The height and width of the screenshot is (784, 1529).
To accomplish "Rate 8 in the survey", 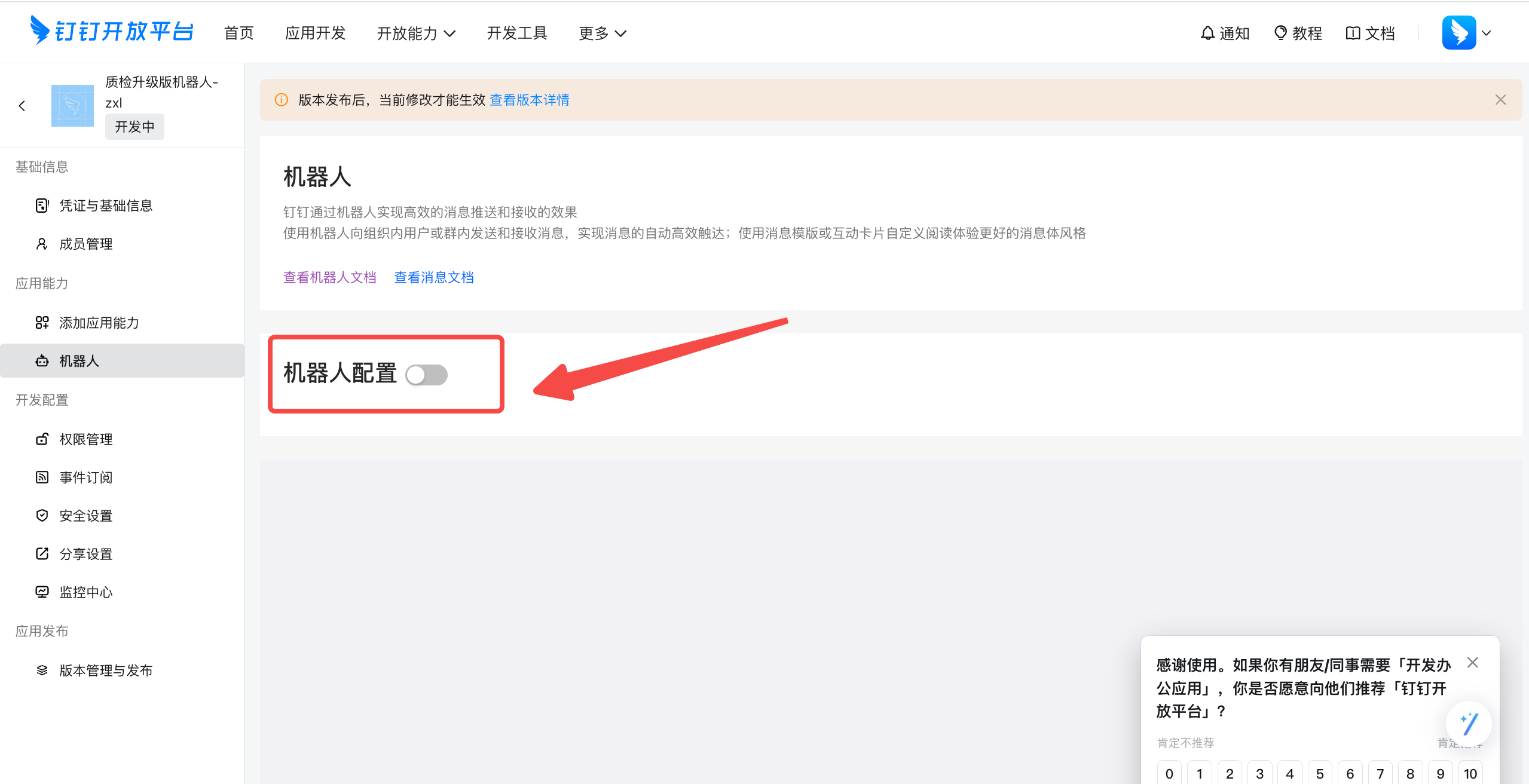I will point(1410,773).
